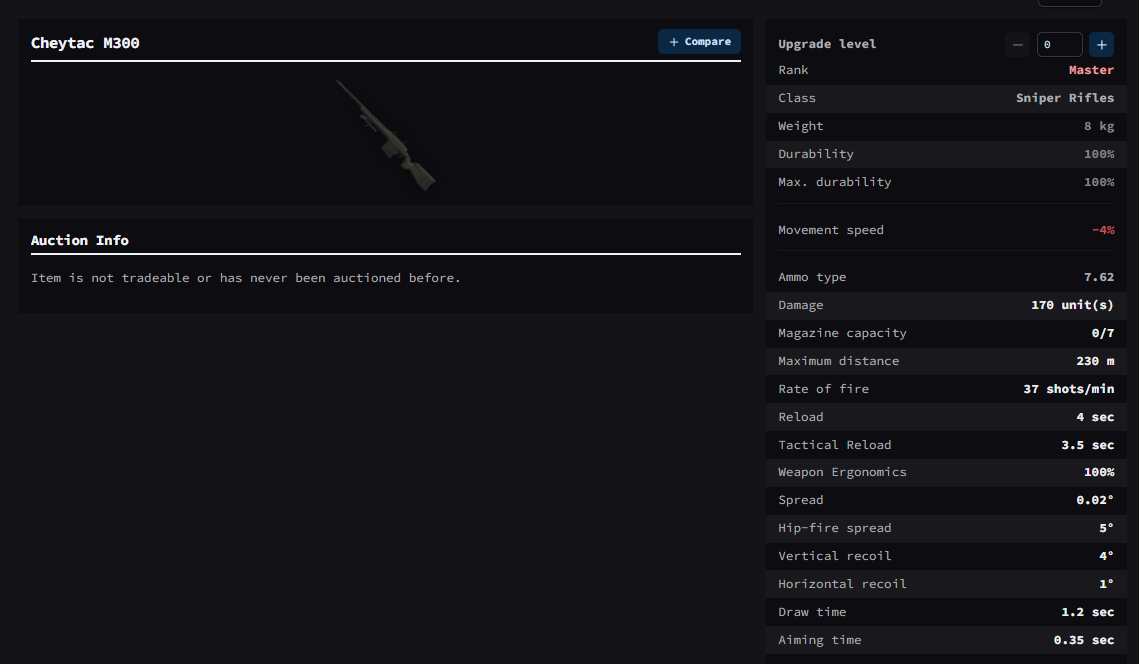Click the Master rank value

[x=1091, y=70]
